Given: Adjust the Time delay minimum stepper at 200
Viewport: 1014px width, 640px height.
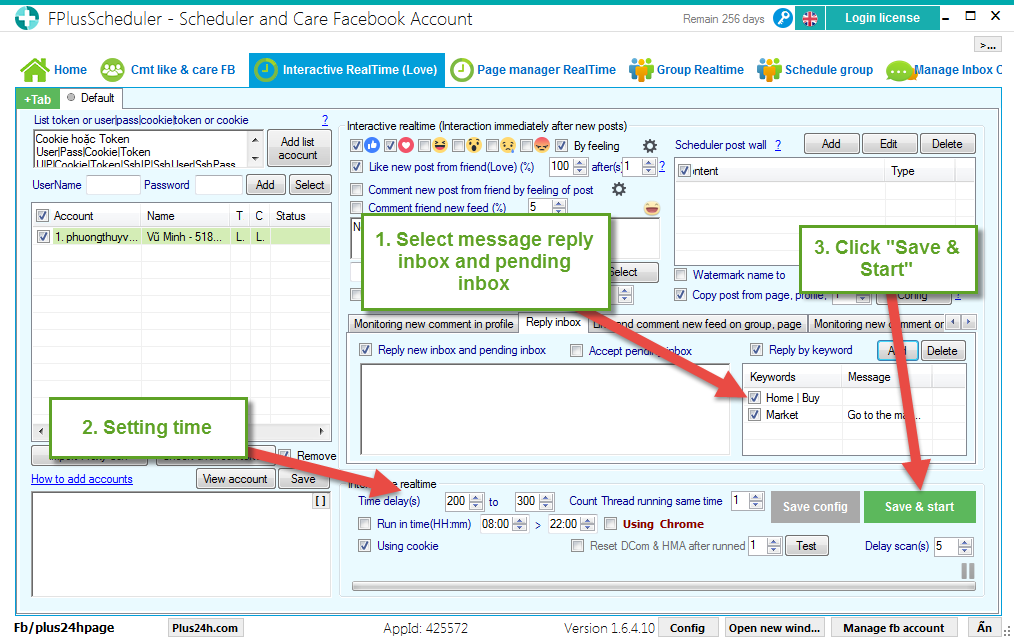Looking at the screenshot, I should coord(476,501).
